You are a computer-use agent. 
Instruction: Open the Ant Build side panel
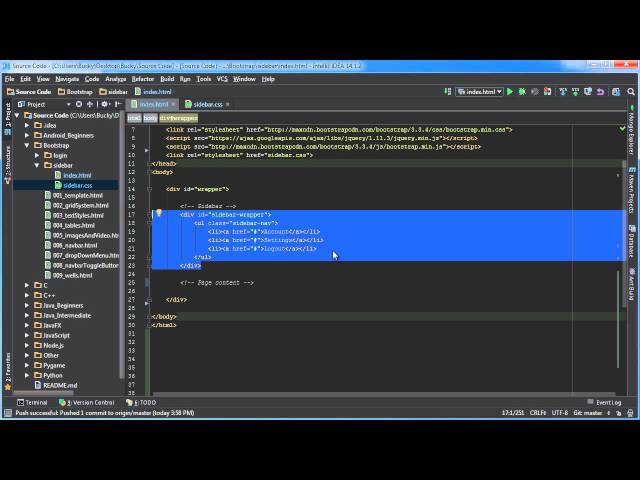(x=632, y=284)
